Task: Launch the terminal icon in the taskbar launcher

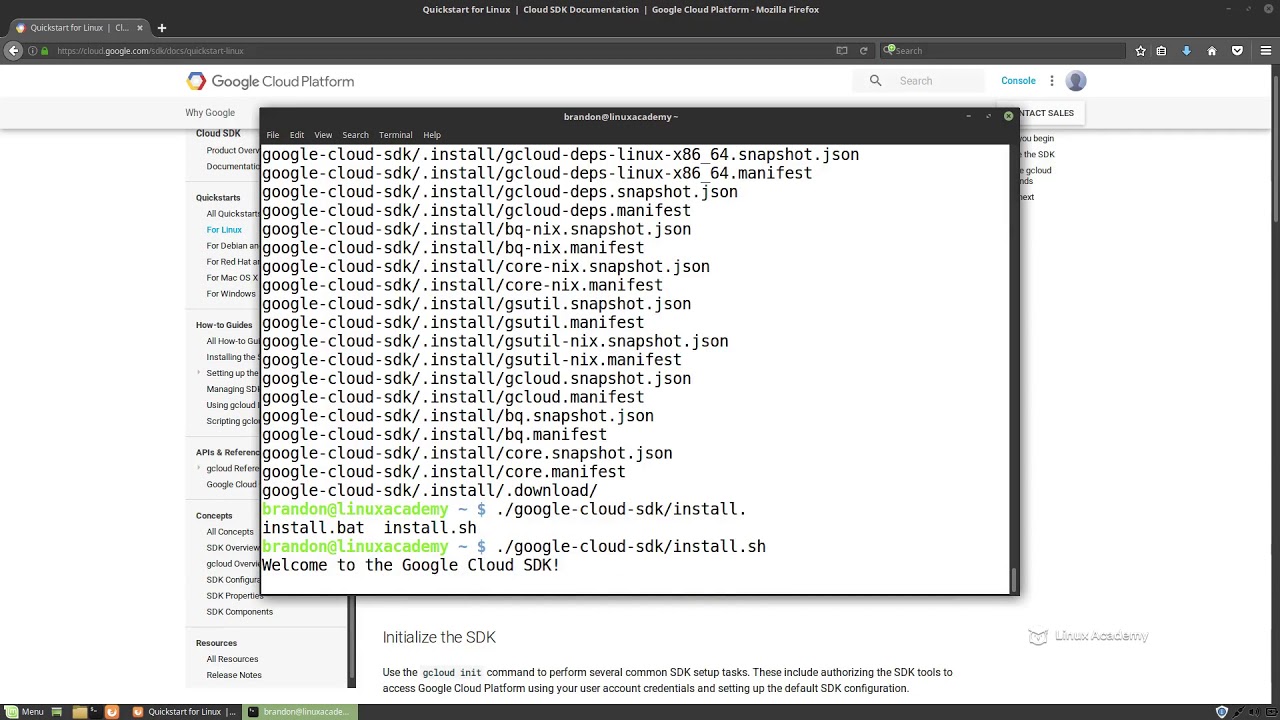Action: [95, 712]
